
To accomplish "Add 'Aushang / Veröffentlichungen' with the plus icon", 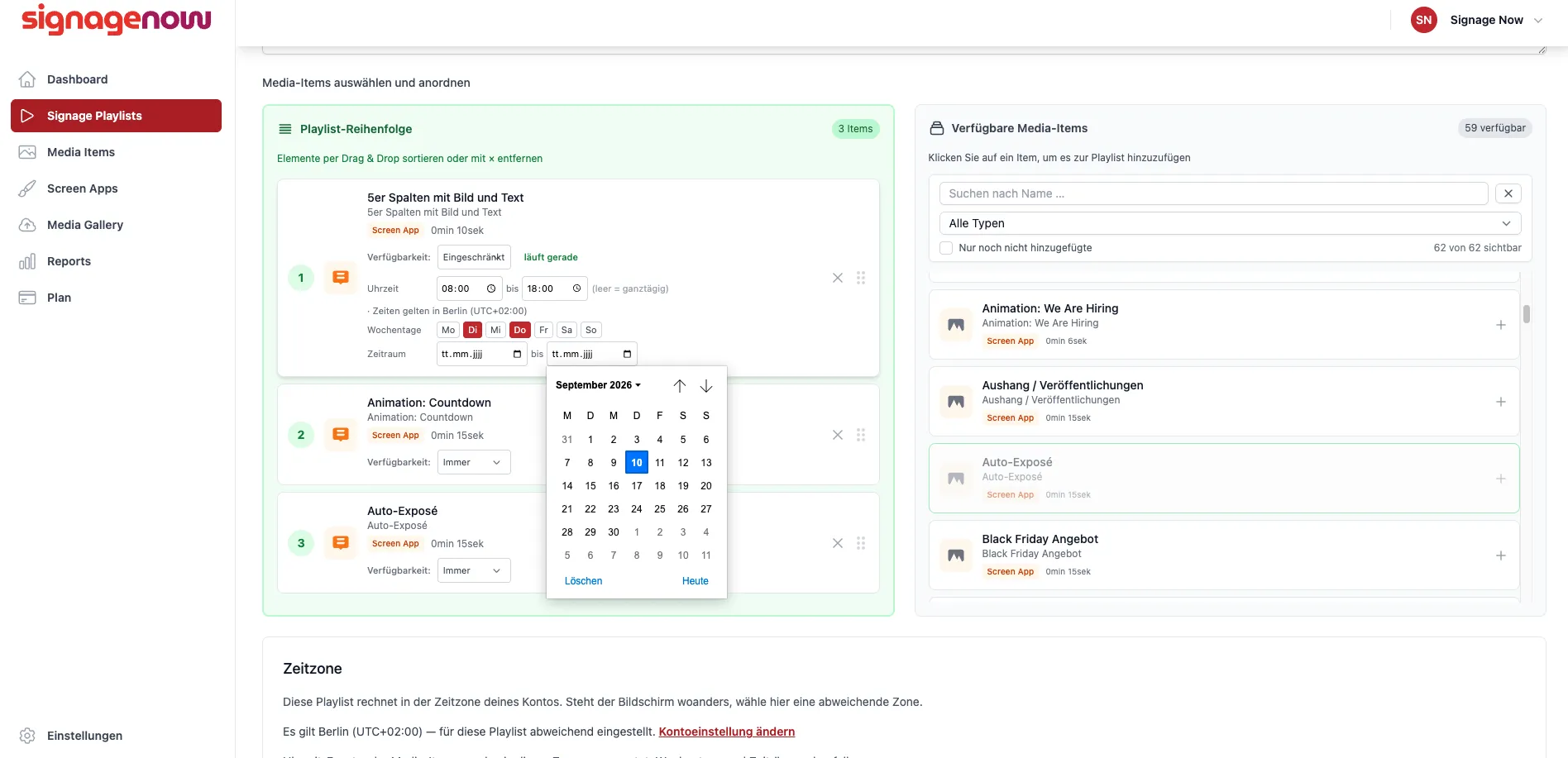I will point(1501,402).
